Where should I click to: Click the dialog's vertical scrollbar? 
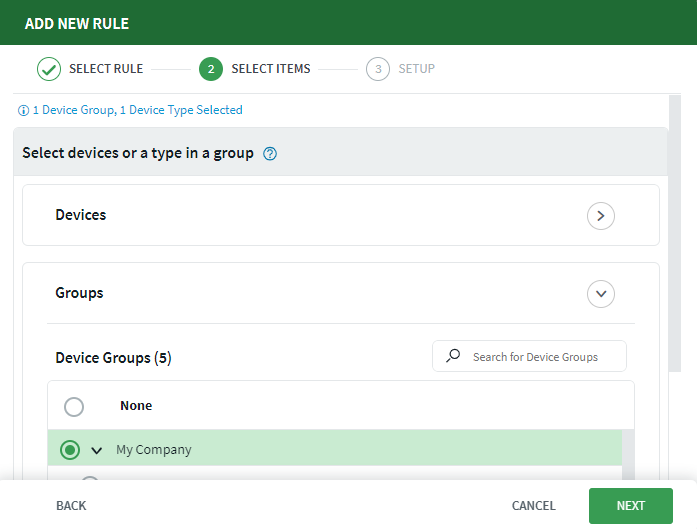click(x=675, y=233)
